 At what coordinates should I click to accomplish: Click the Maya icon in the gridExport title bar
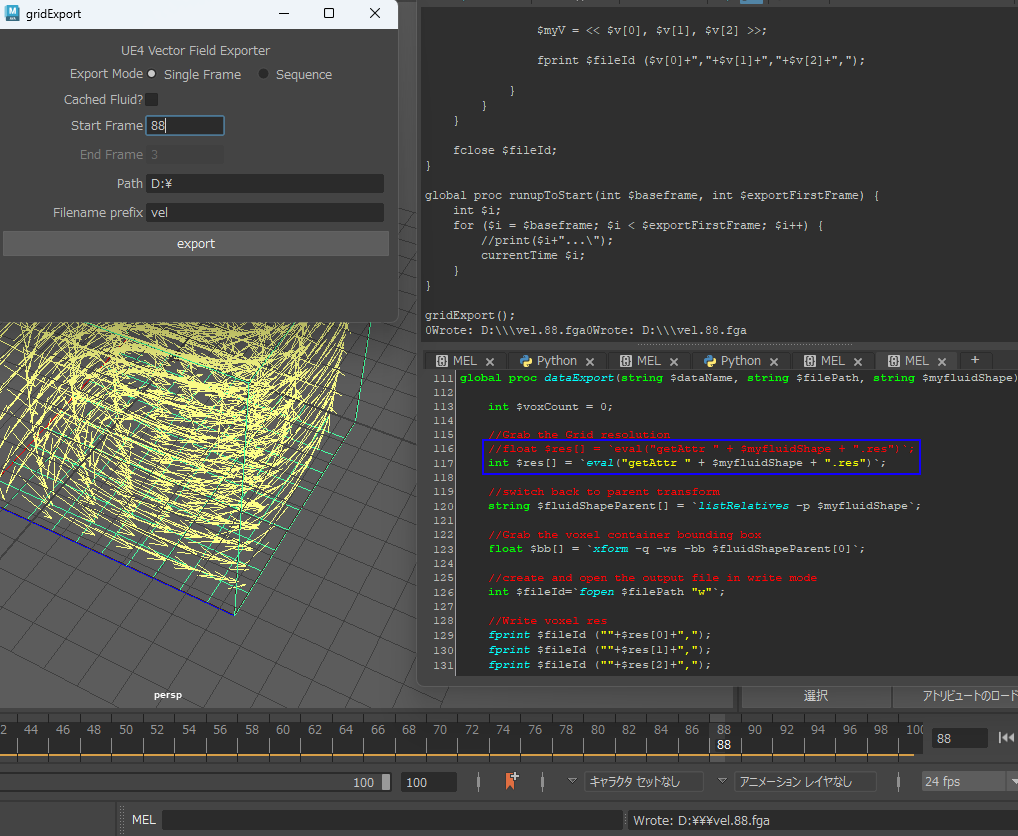tap(12, 13)
